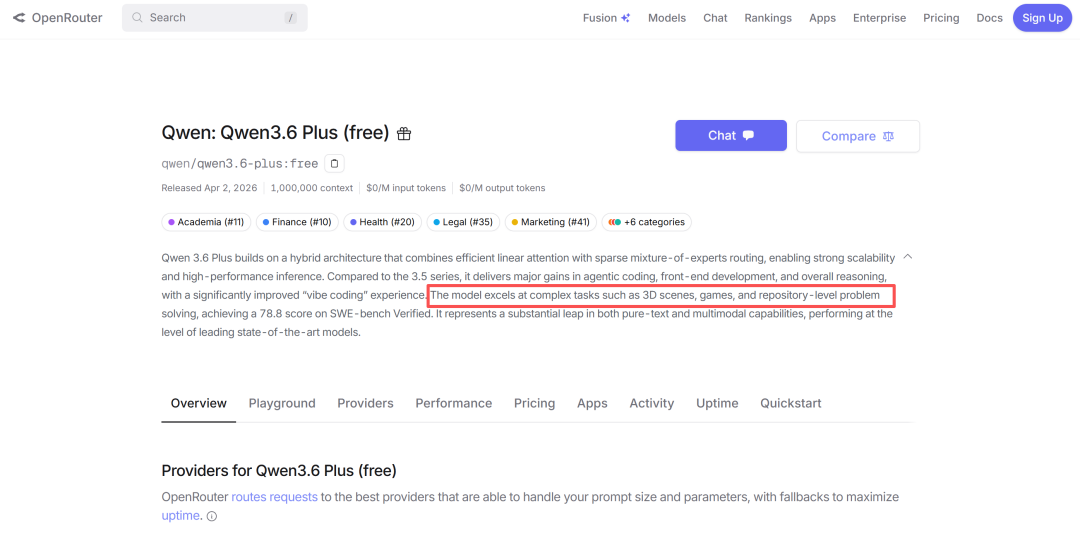
Task: Select the Academia (#11) category tag
Action: click(206, 222)
